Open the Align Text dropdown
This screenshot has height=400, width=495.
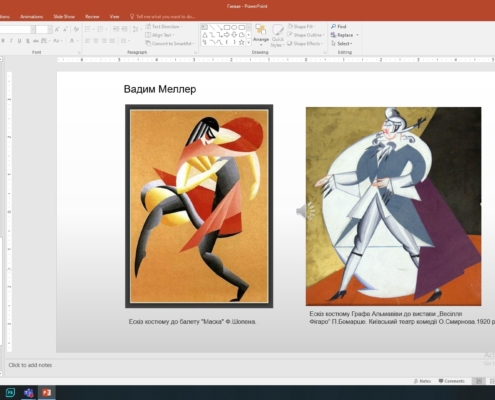coord(159,35)
